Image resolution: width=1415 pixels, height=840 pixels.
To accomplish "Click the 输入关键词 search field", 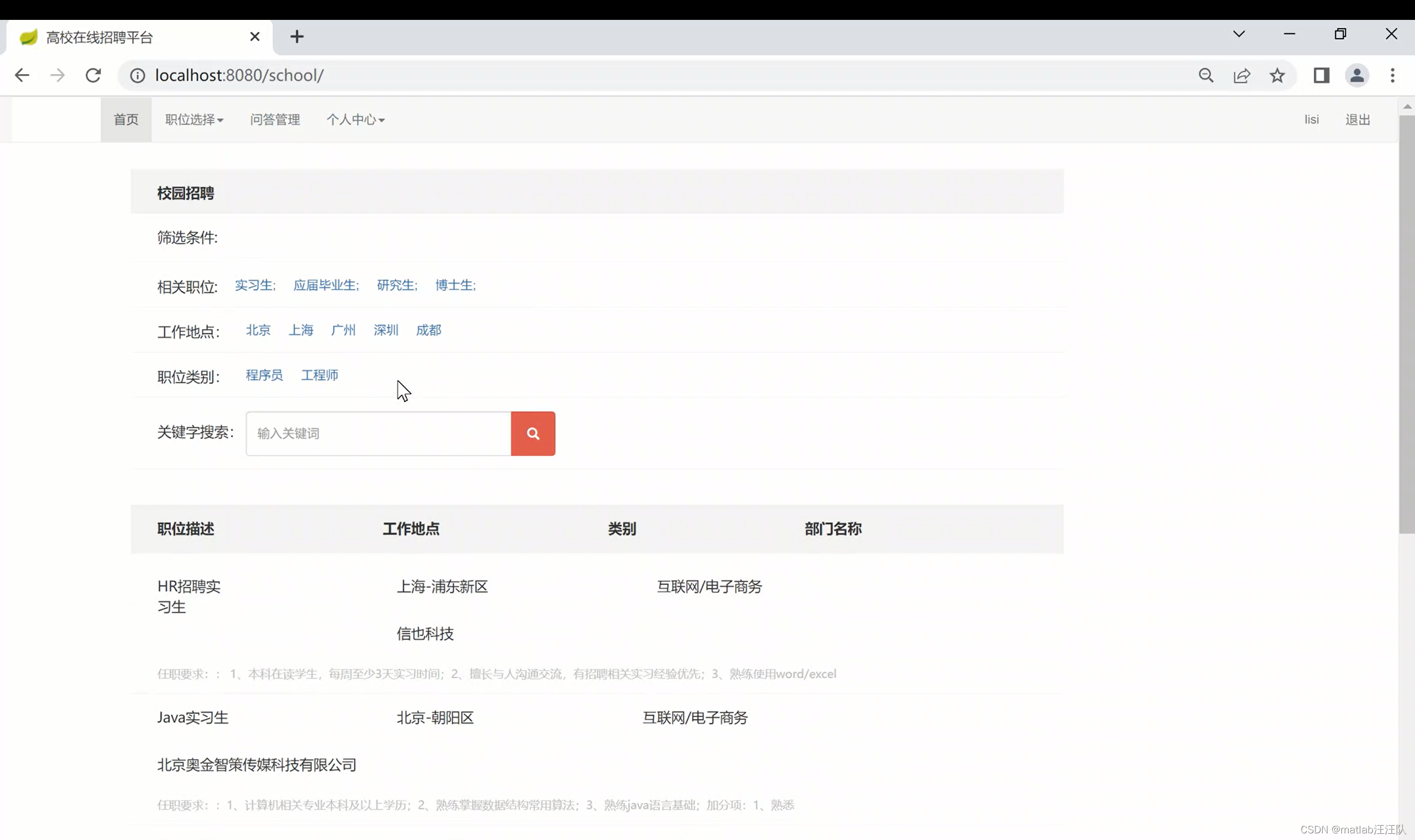I will pyautogui.click(x=378, y=434).
